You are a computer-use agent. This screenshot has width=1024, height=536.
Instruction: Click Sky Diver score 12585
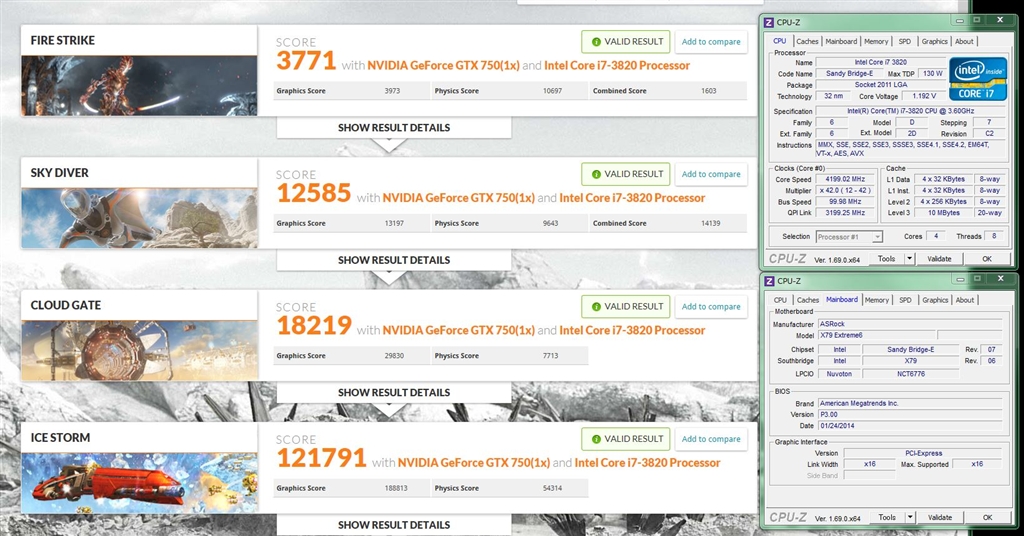pyautogui.click(x=313, y=193)
